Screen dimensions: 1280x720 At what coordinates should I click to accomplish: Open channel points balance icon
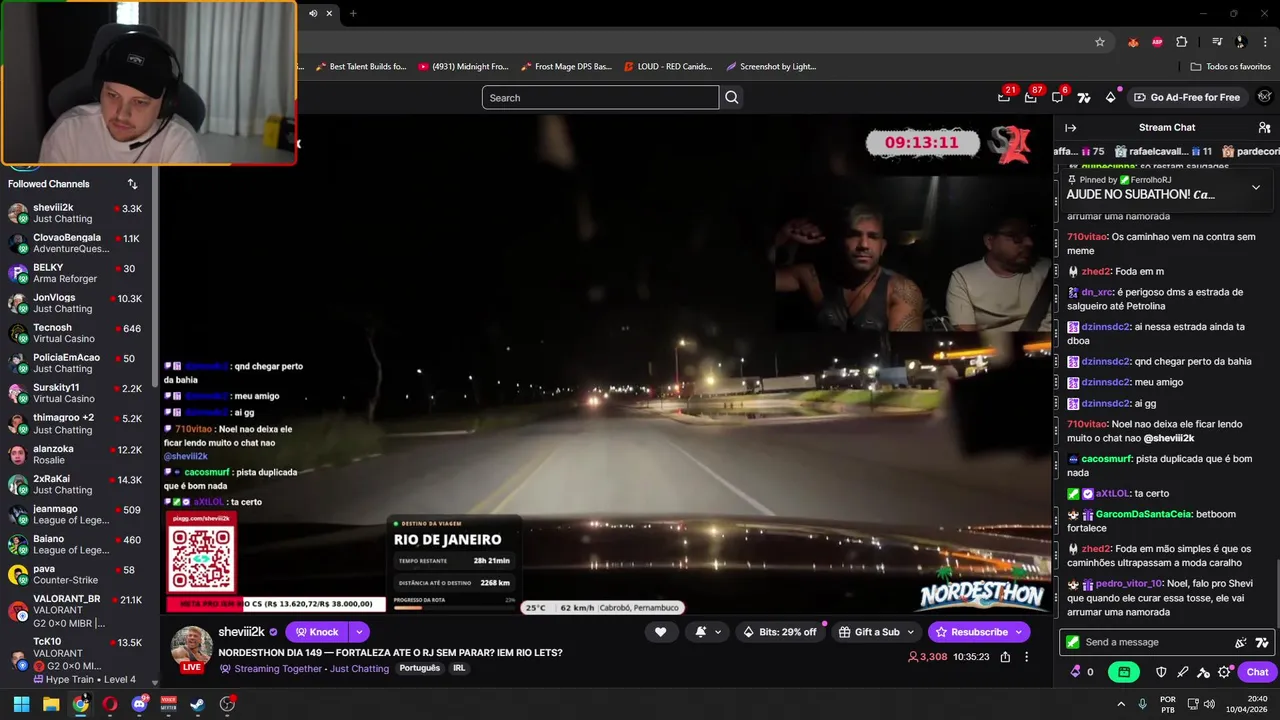click(1080, 672)
